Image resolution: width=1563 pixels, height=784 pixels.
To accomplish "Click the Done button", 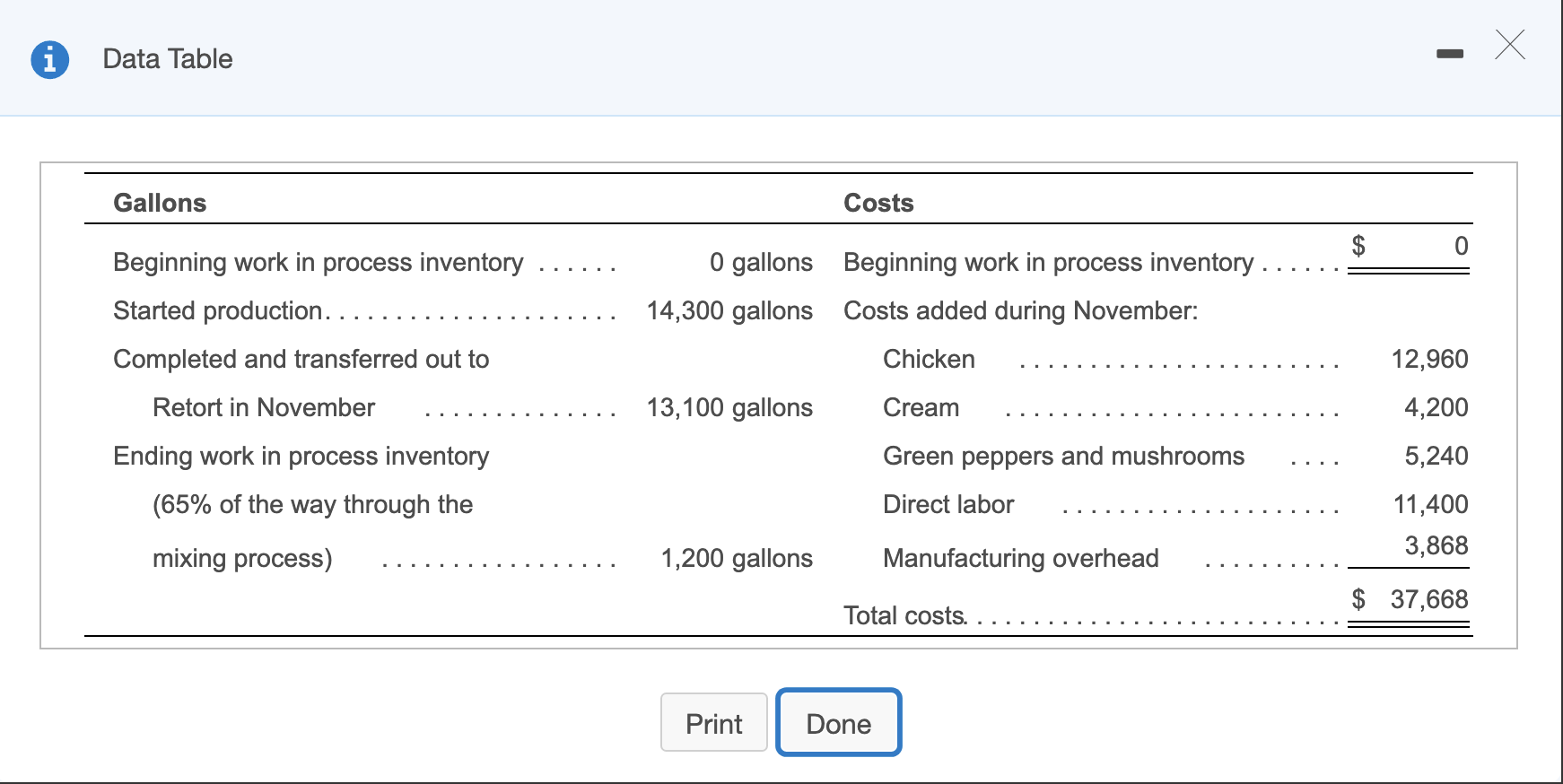I will pos(837,723).
